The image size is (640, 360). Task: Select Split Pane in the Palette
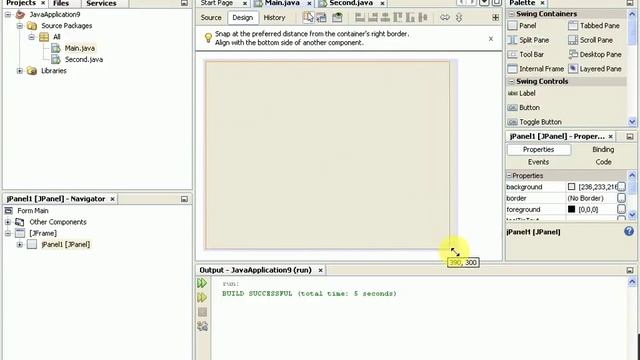tap(528, 40)
